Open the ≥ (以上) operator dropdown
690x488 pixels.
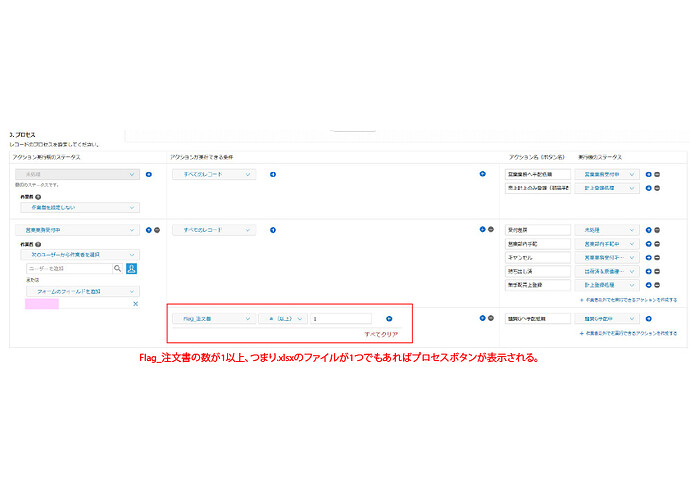point(281,318)
